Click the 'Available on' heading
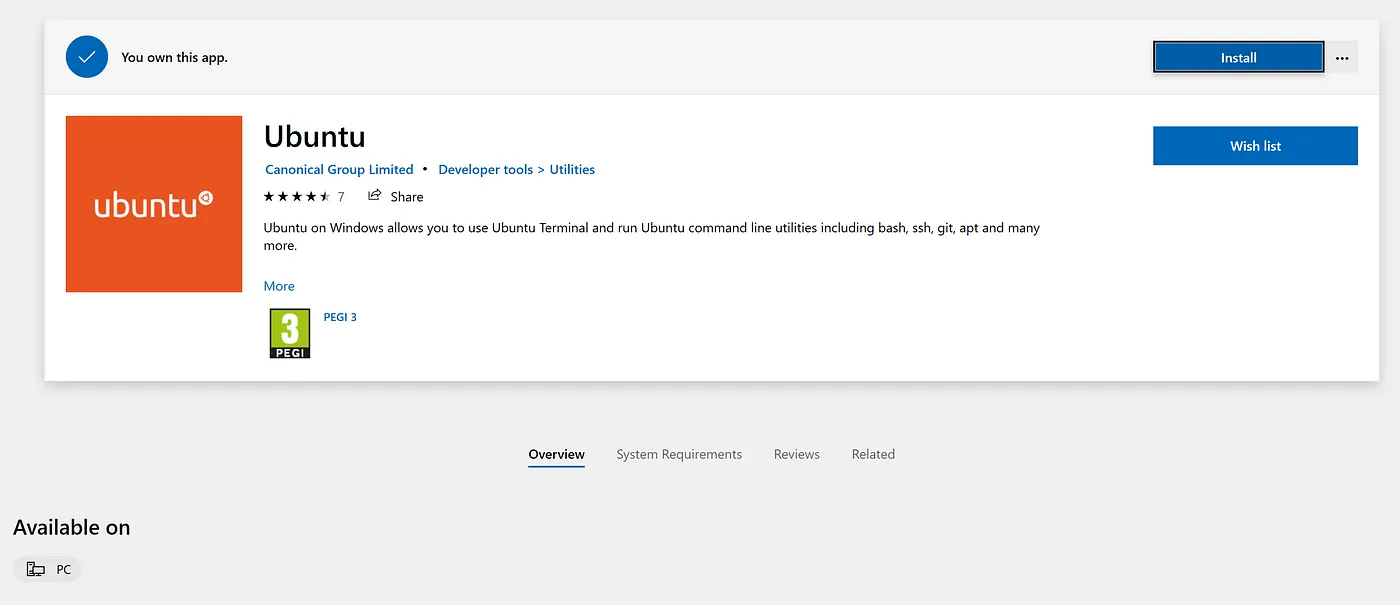1400x605 pixels. pyautogui.click(x=72, y=527)
